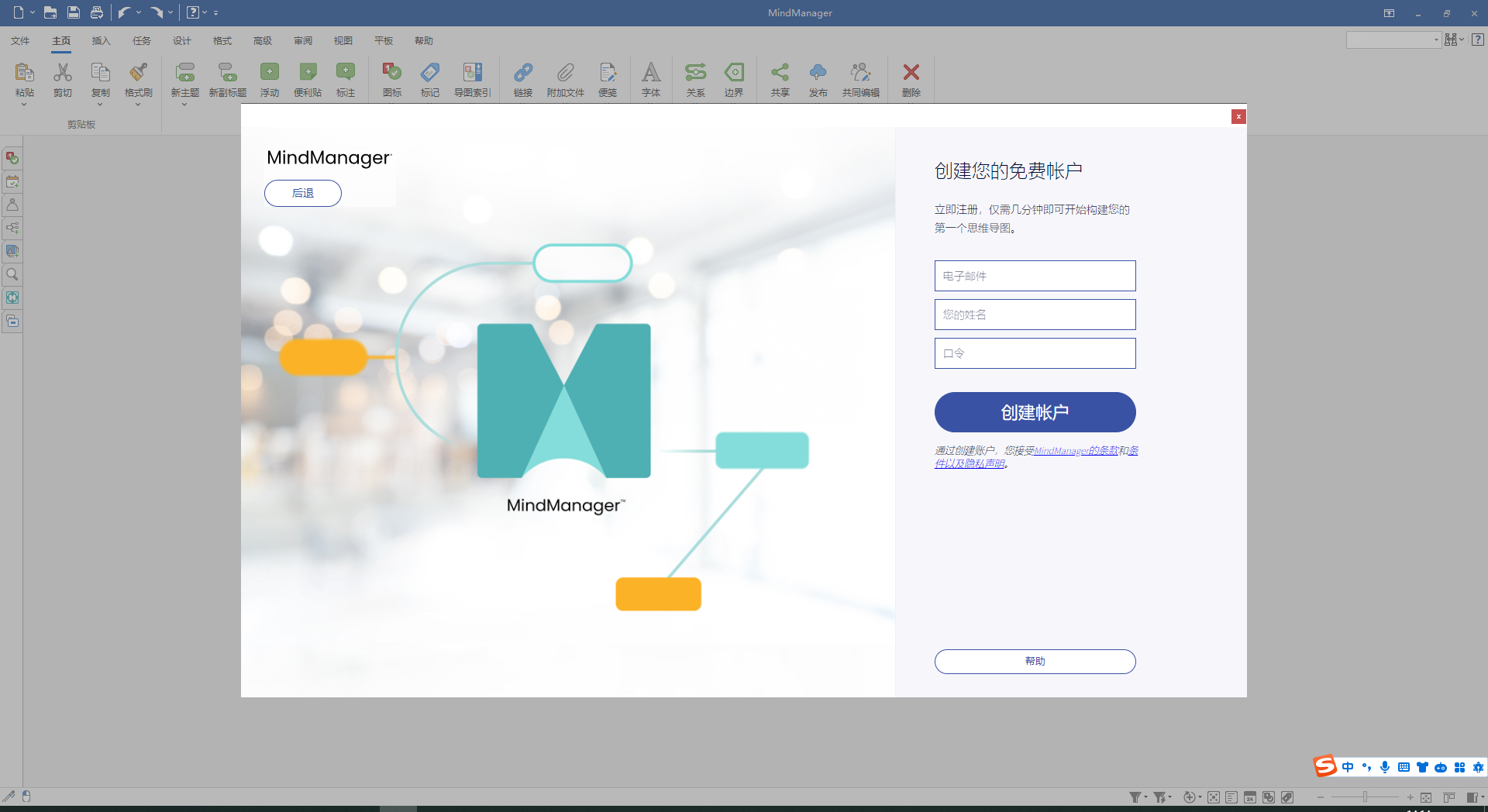Screen dimensions: 1488x812
Task: Open the 插入 ribbon tab
Action: tap(101, 41)
